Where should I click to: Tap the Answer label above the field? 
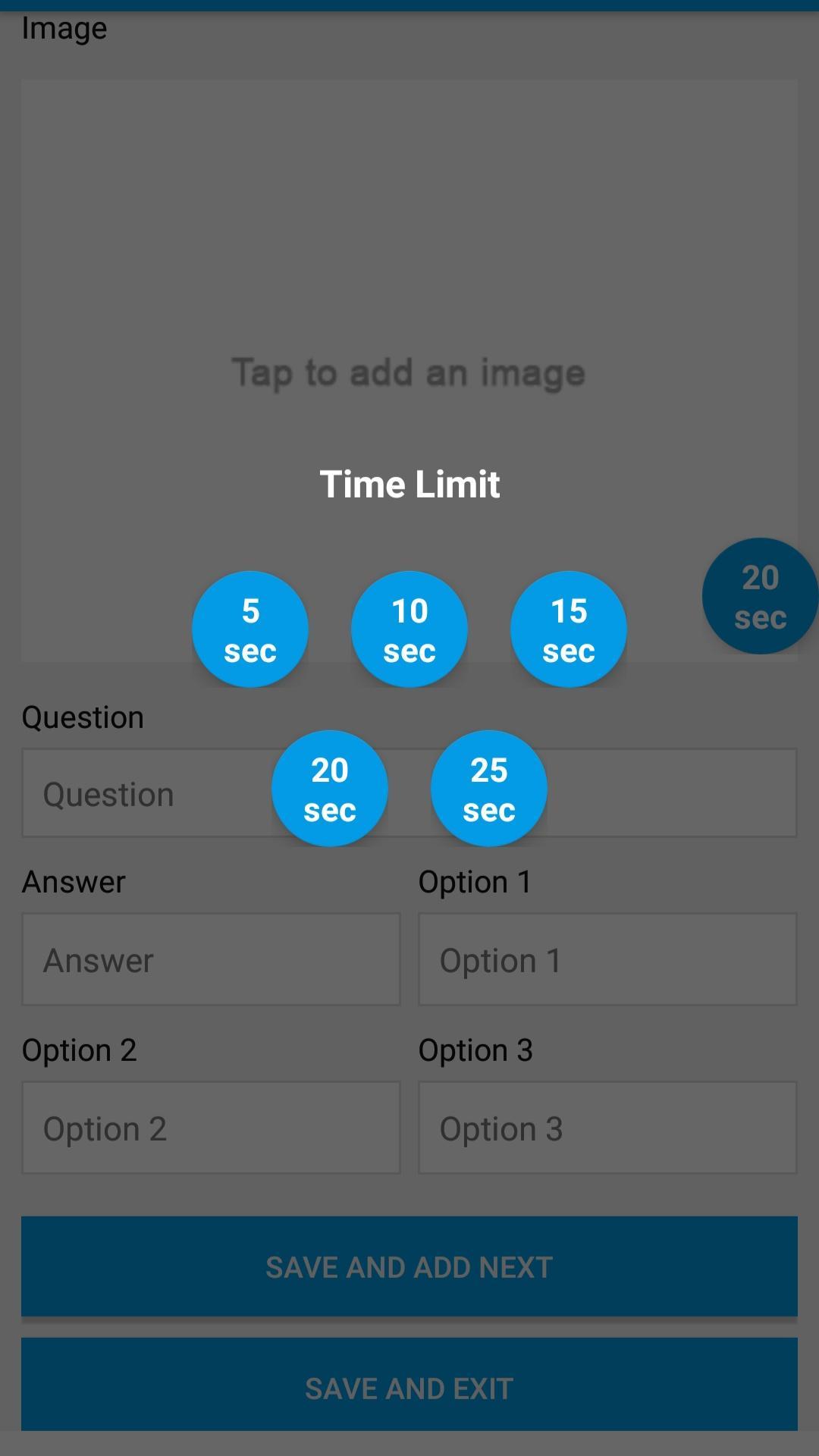74,882
